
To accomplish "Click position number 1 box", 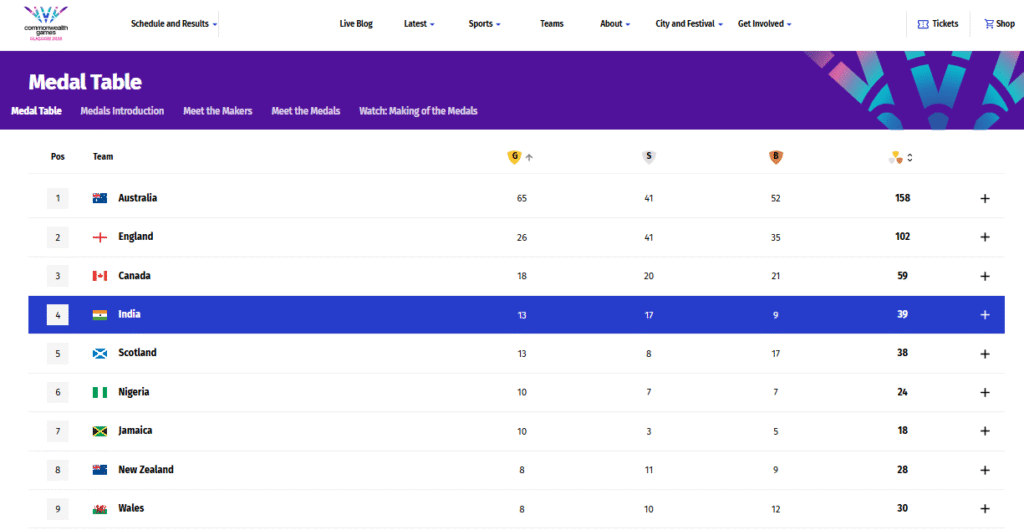I will (x=57, y=198).
